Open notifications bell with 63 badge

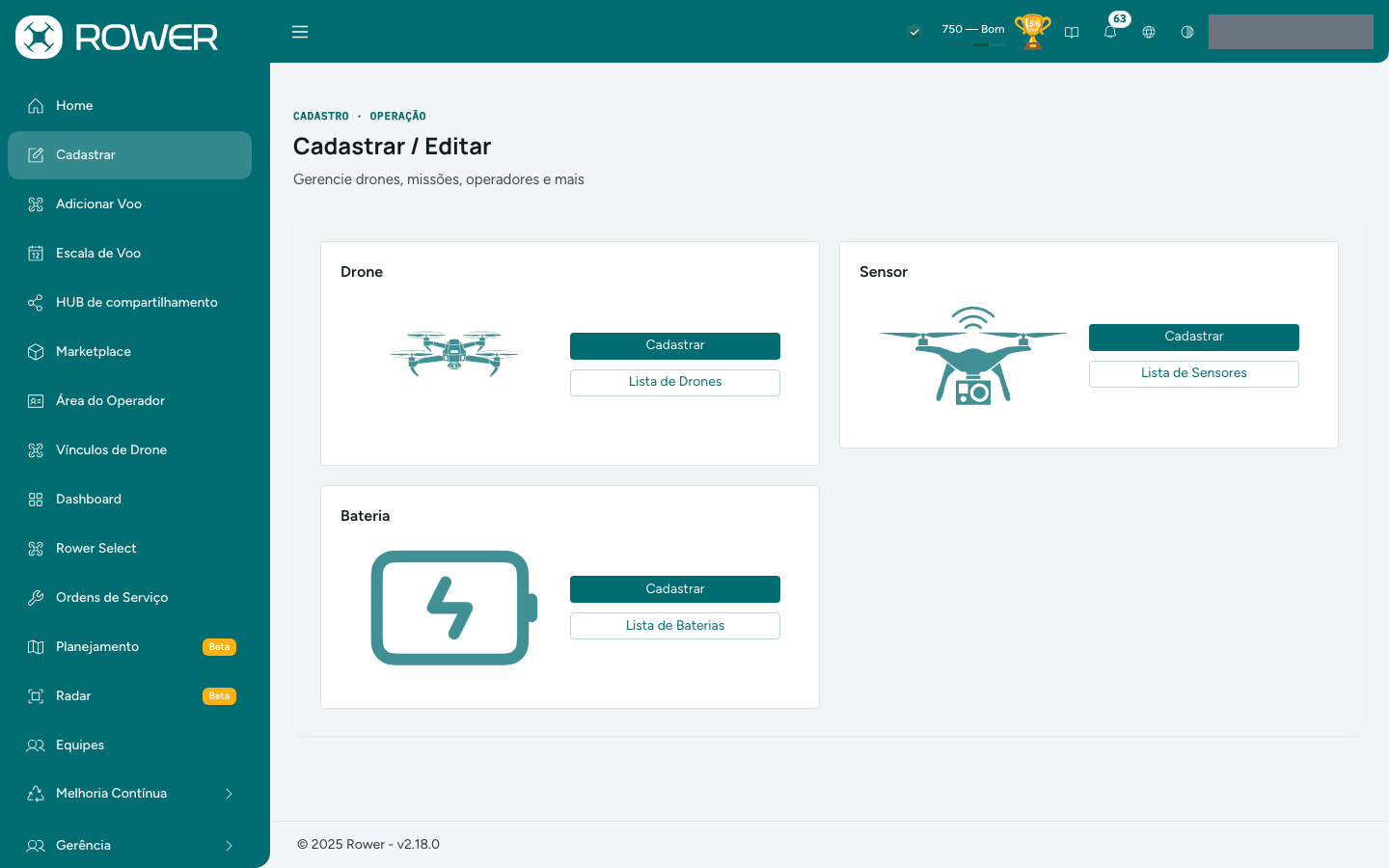[x=1110, y=32]
